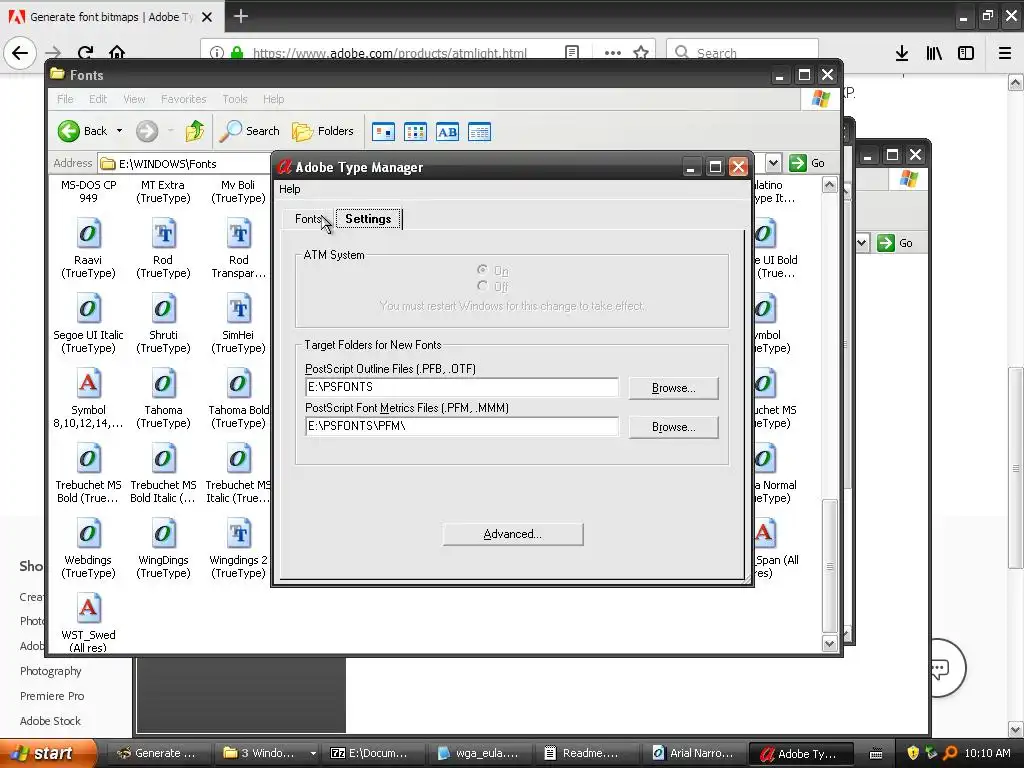Screen dimensions: 1024x768
Task: Bookmark this page with the star icon
Action: [641, 53]
